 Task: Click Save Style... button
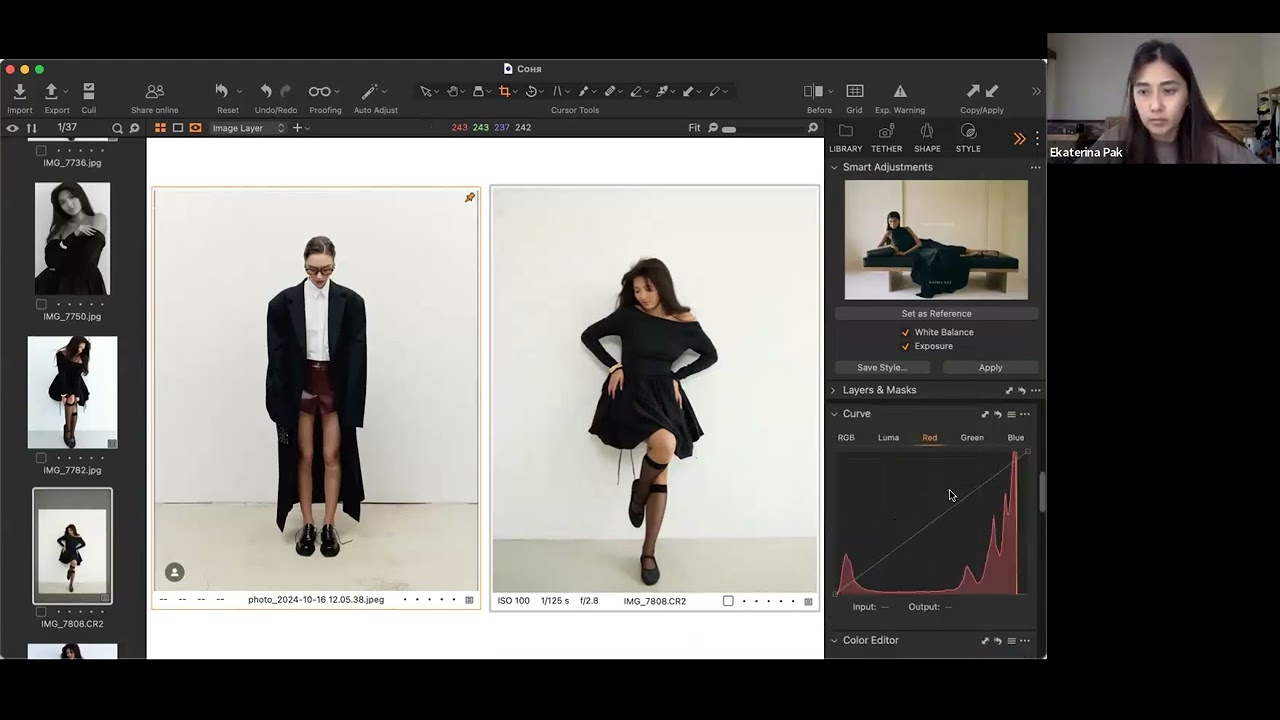(x=882, y=367)
